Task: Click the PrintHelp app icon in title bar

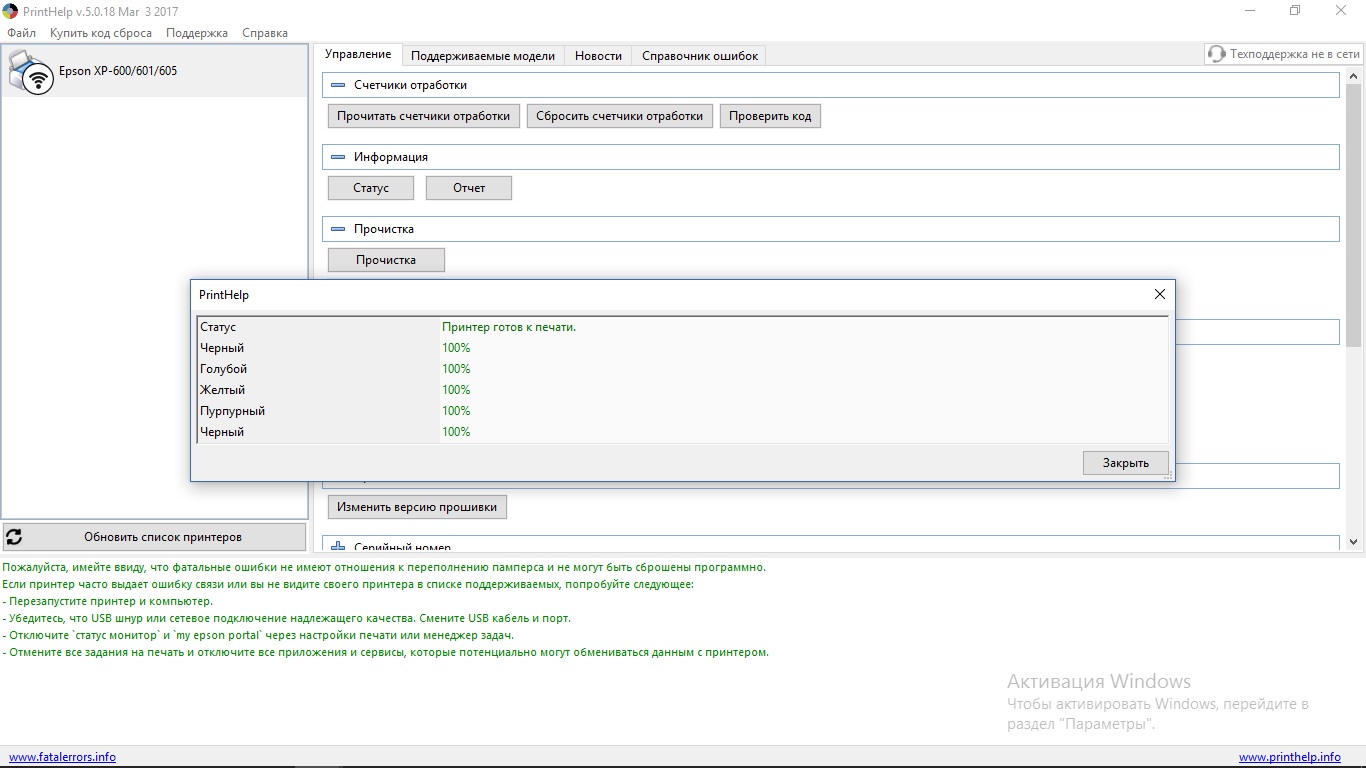Action: pyautogui.click(x=10, y=11)
